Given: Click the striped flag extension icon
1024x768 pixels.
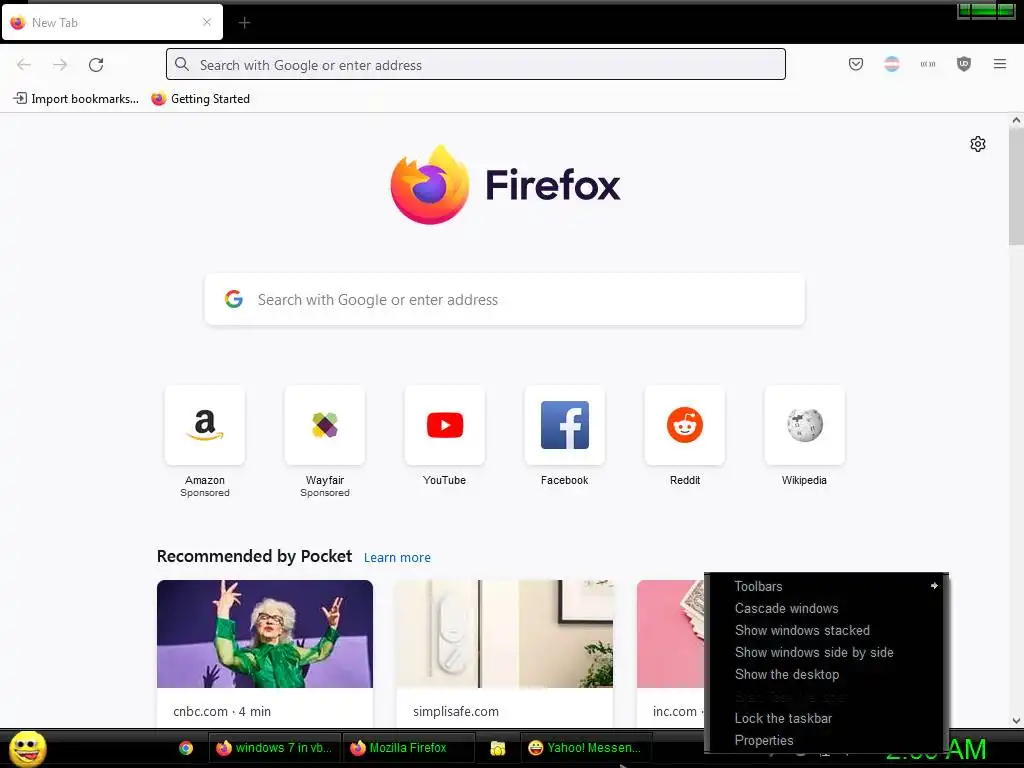Looking at the screenshot, I should point(891,64).
